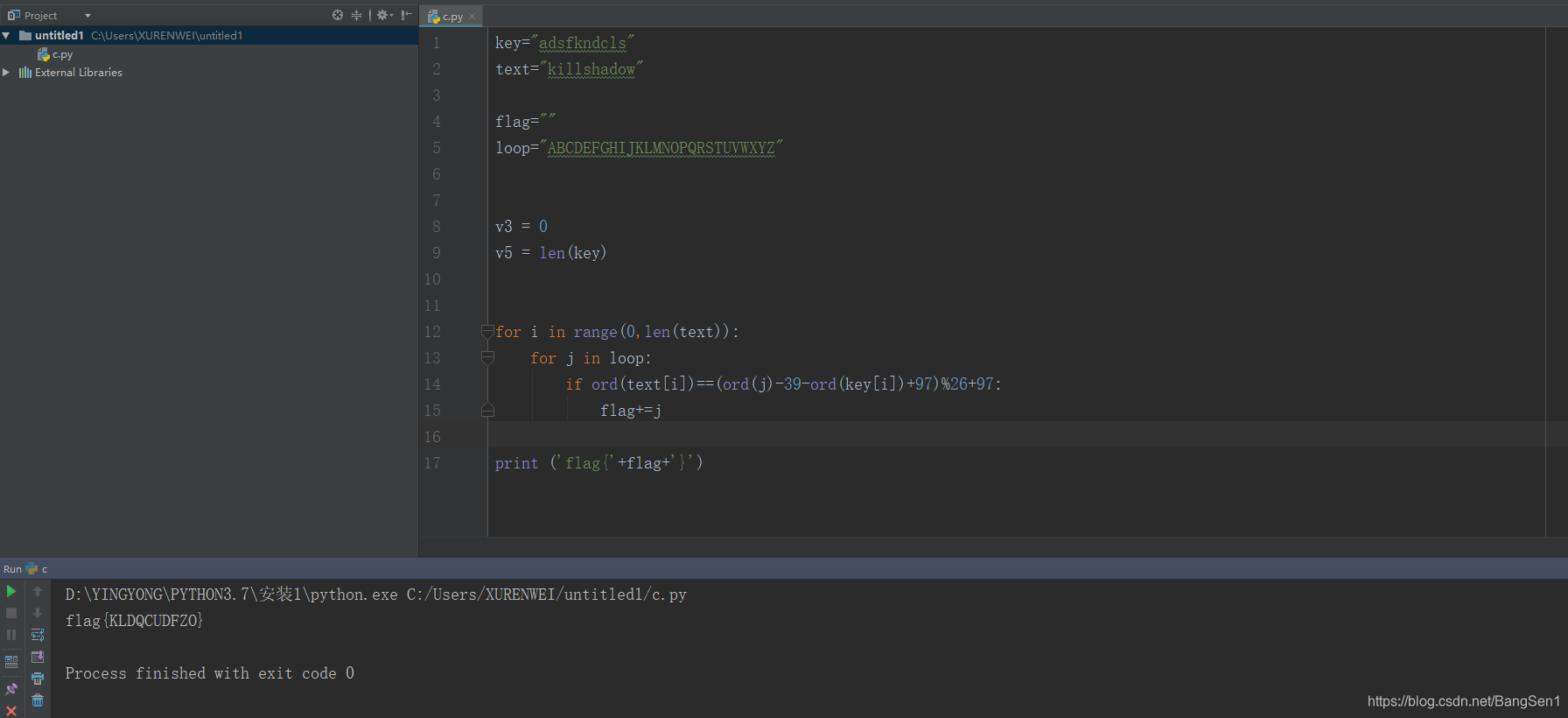Open the Project view dropdown

coord(87,16)
